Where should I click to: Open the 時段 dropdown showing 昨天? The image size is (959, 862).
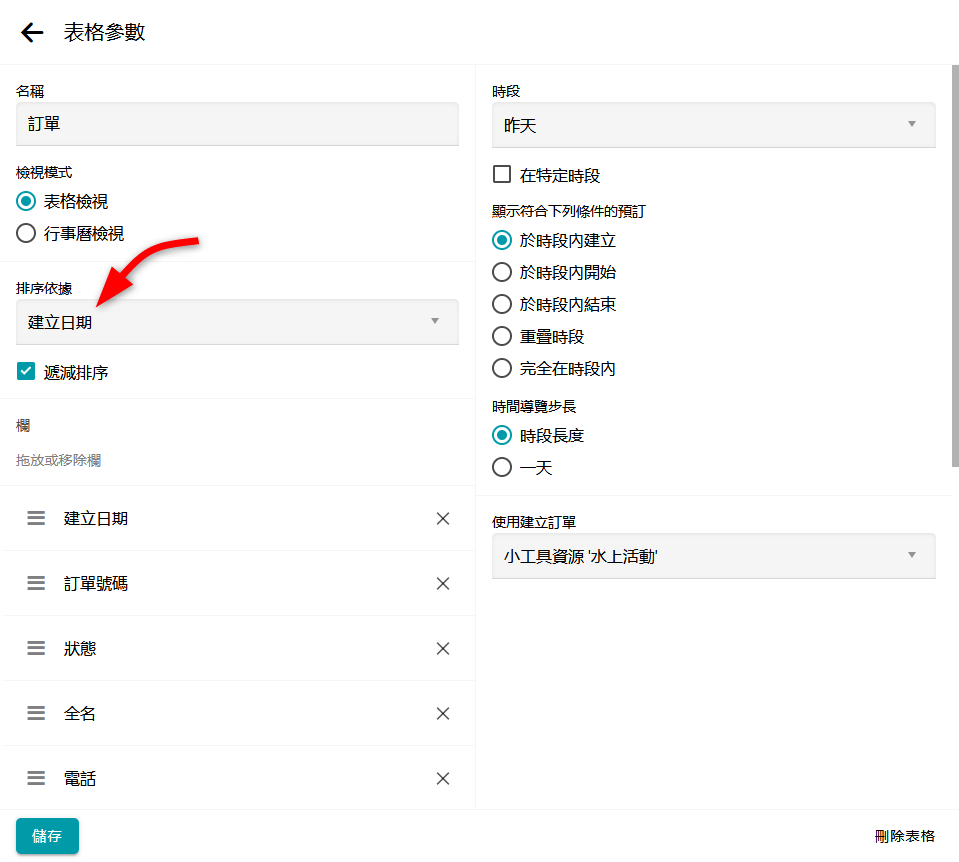(713, 125)
